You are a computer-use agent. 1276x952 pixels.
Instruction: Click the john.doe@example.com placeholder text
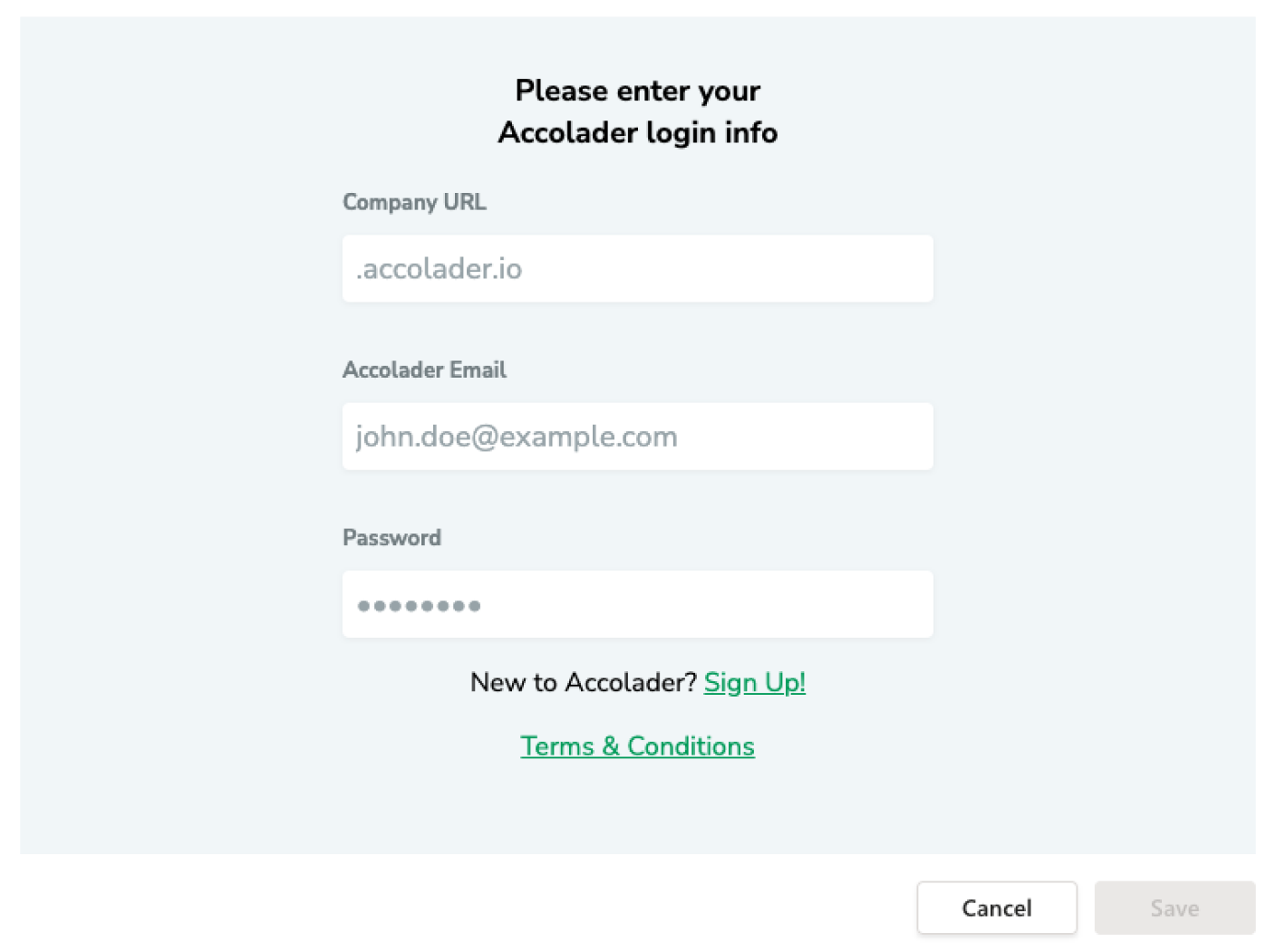click(x=516, y=437)
